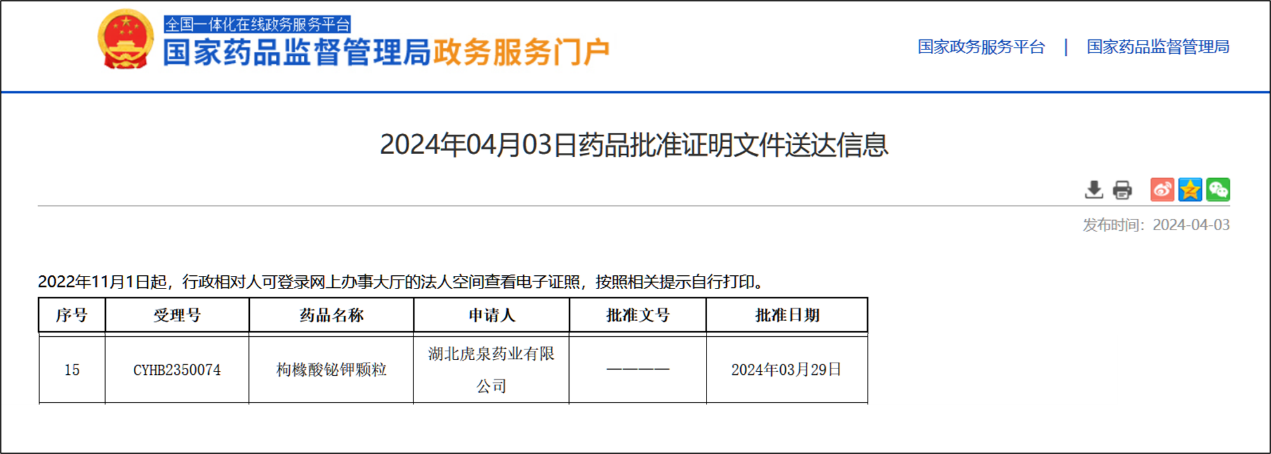
Task: Share to Weibo icon
Action: click(x=1162, y=189)
